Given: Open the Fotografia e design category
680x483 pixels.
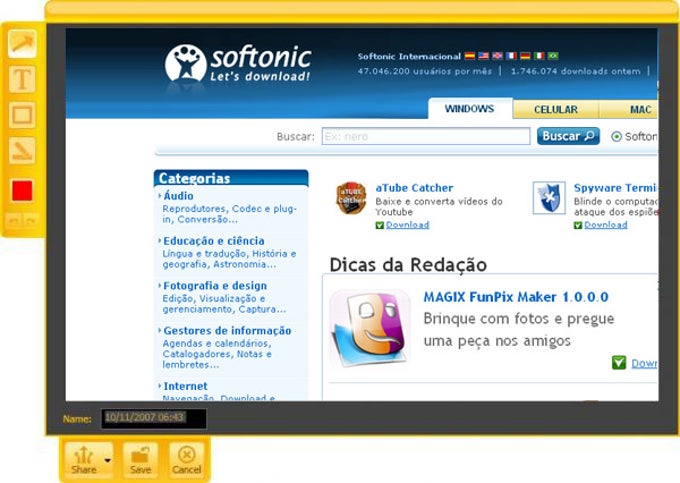Looking at the screenshot, I should (215, 286).
